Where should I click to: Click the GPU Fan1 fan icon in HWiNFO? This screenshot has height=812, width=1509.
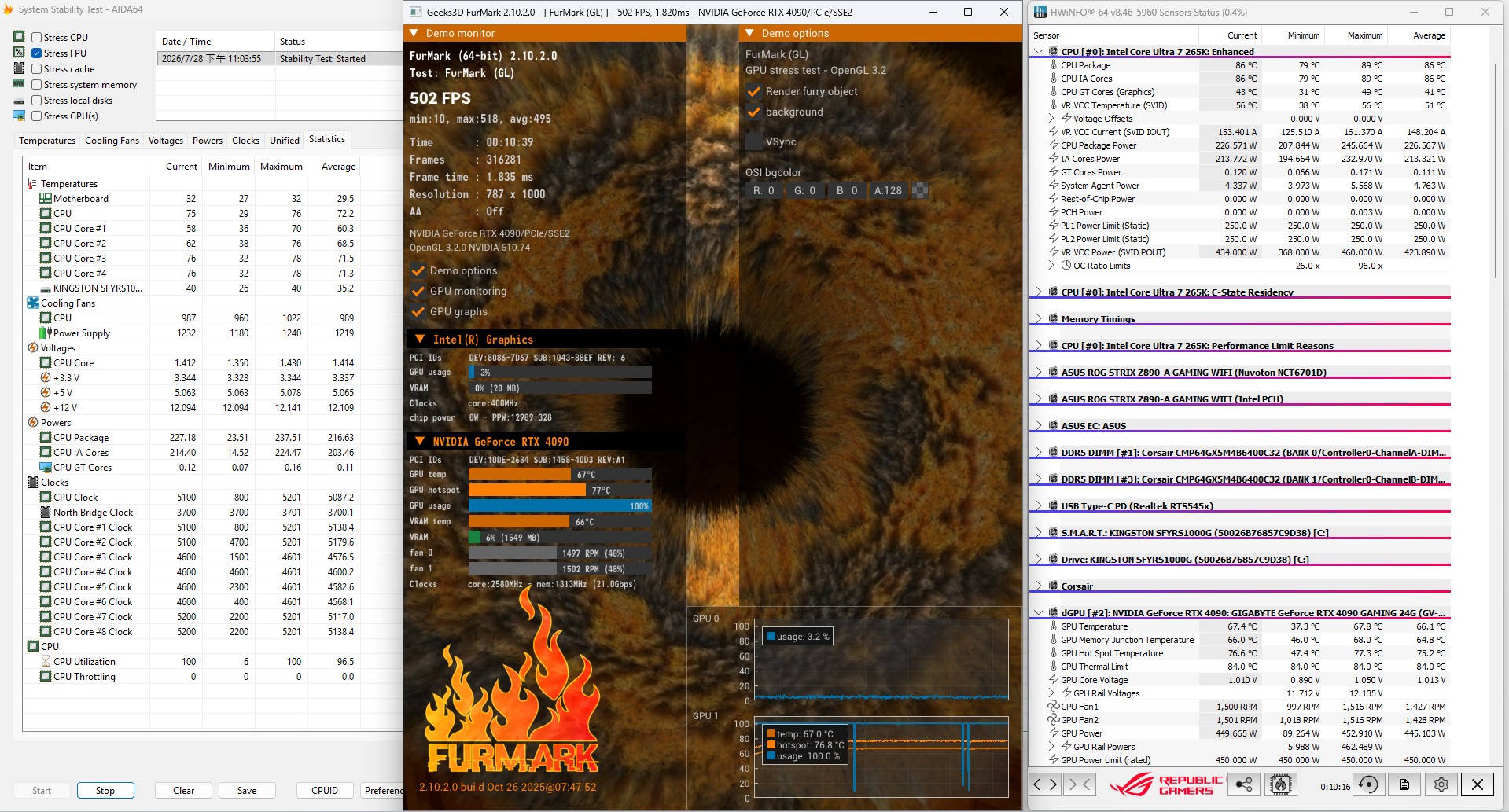click(1054, 707)
